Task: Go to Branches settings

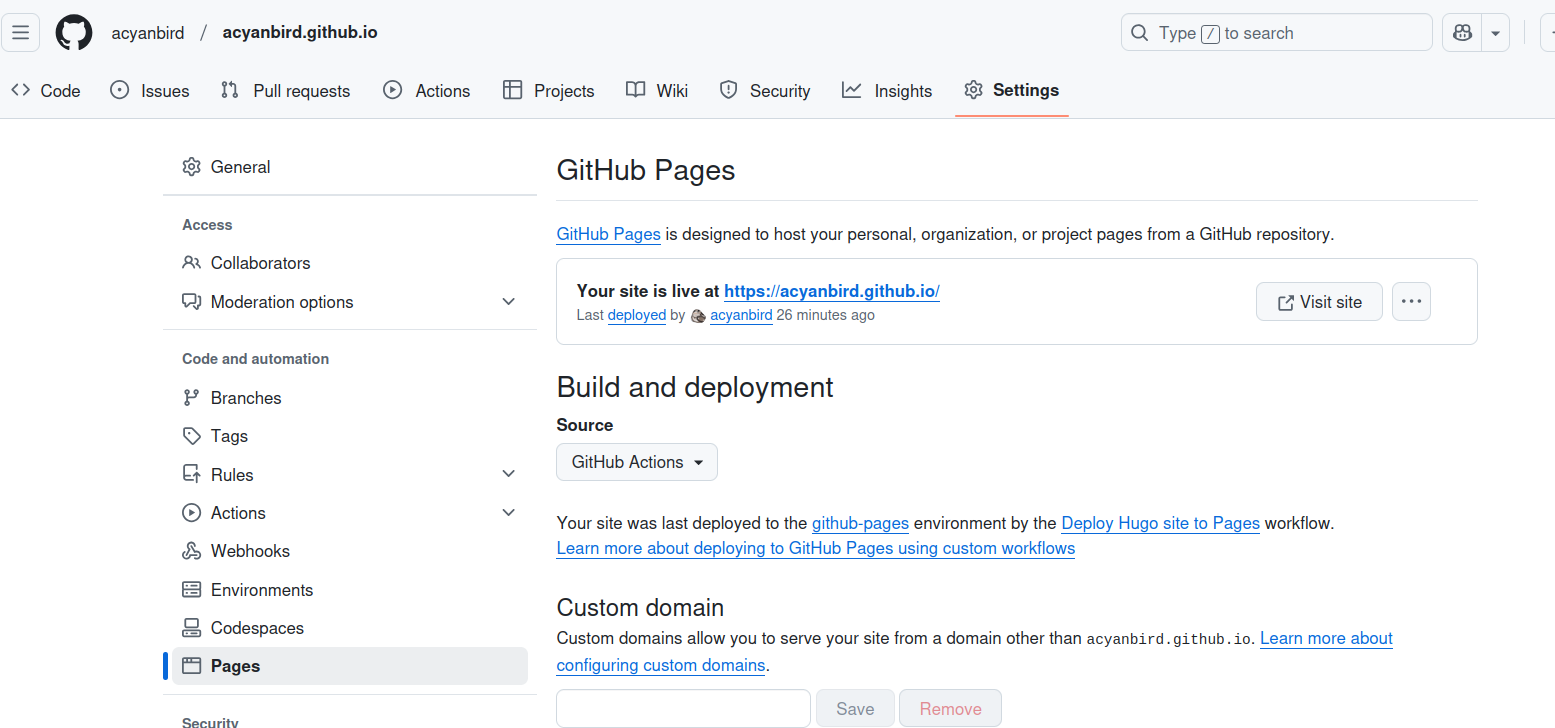Action: [x=350, y=398]
